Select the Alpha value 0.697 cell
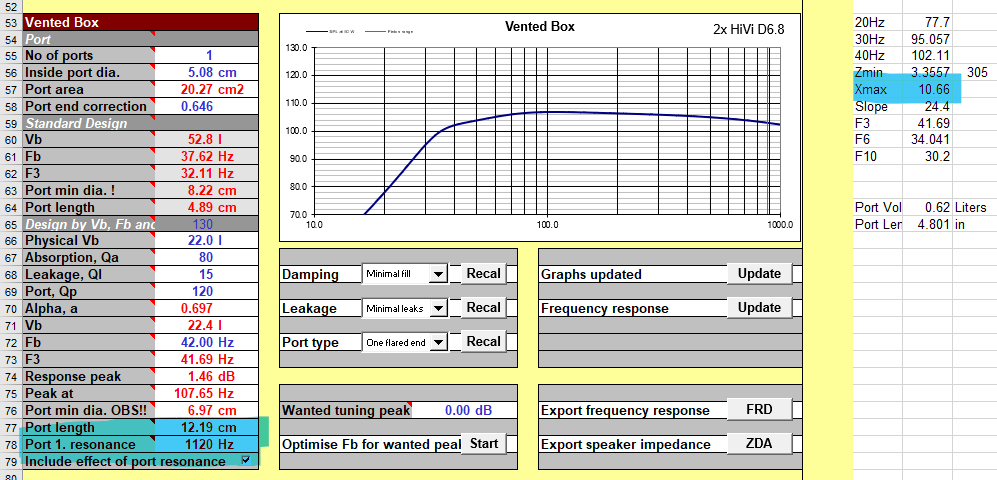Viewport: 997px width, 480px height. (x=207, y=308)
